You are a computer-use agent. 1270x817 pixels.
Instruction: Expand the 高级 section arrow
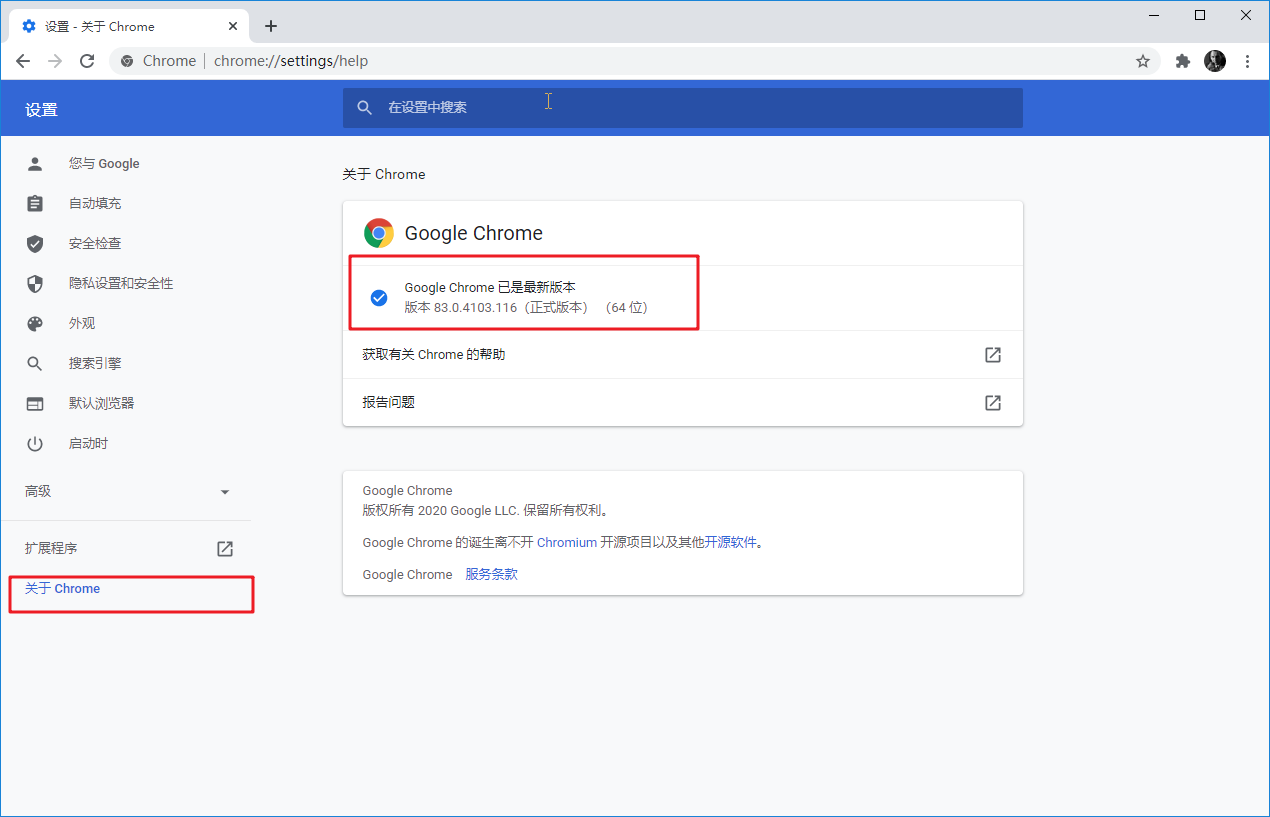coord(225,492)
